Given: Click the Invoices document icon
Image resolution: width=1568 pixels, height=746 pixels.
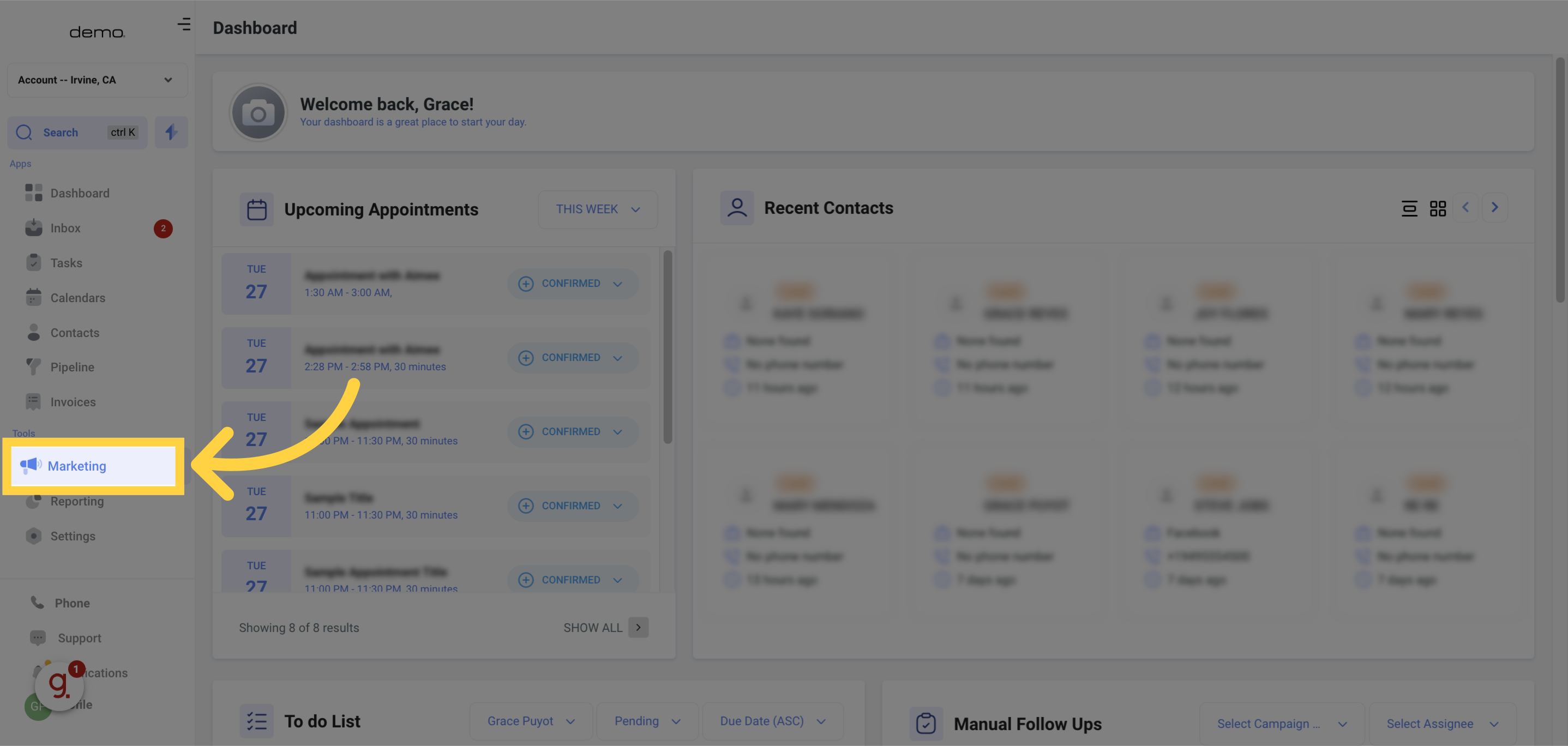Looking at the screenshot, I should [33, 401].
